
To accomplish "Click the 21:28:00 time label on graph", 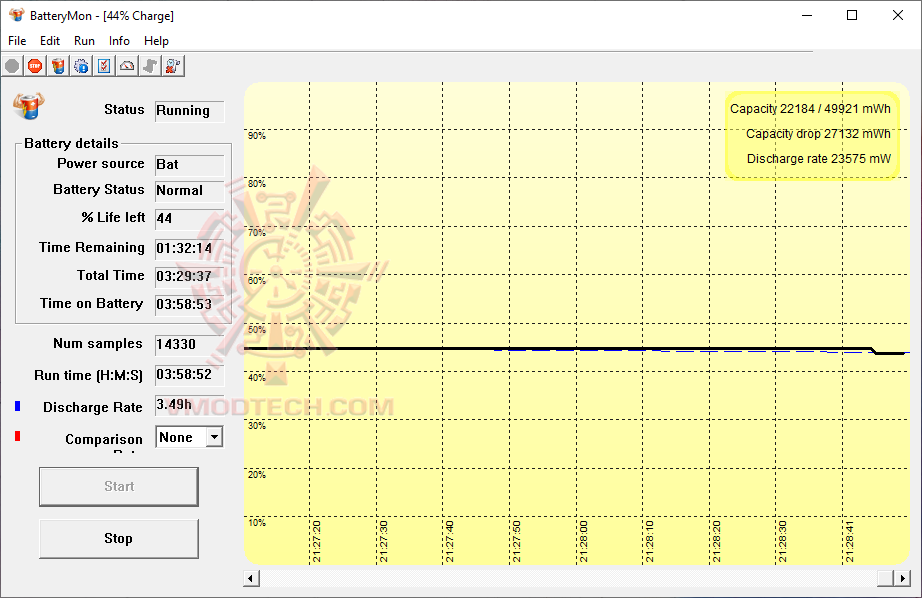I will tap(583, 541).
